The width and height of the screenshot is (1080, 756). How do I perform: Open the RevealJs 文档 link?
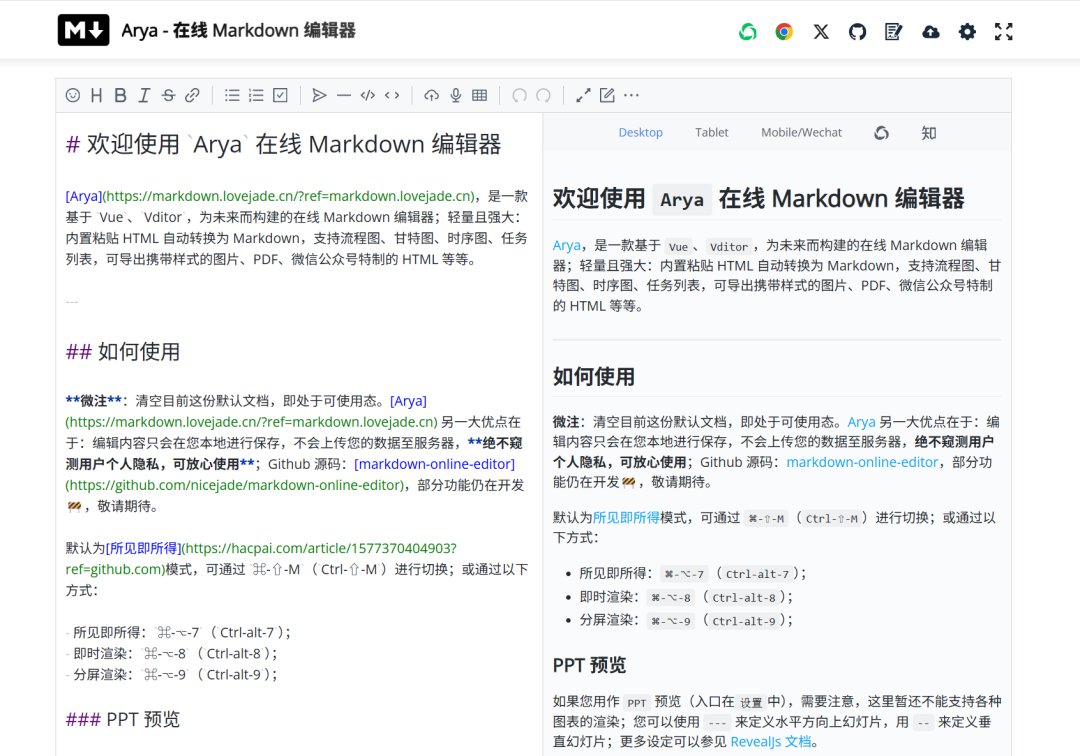pyautogui.click(x=773, y=742)
